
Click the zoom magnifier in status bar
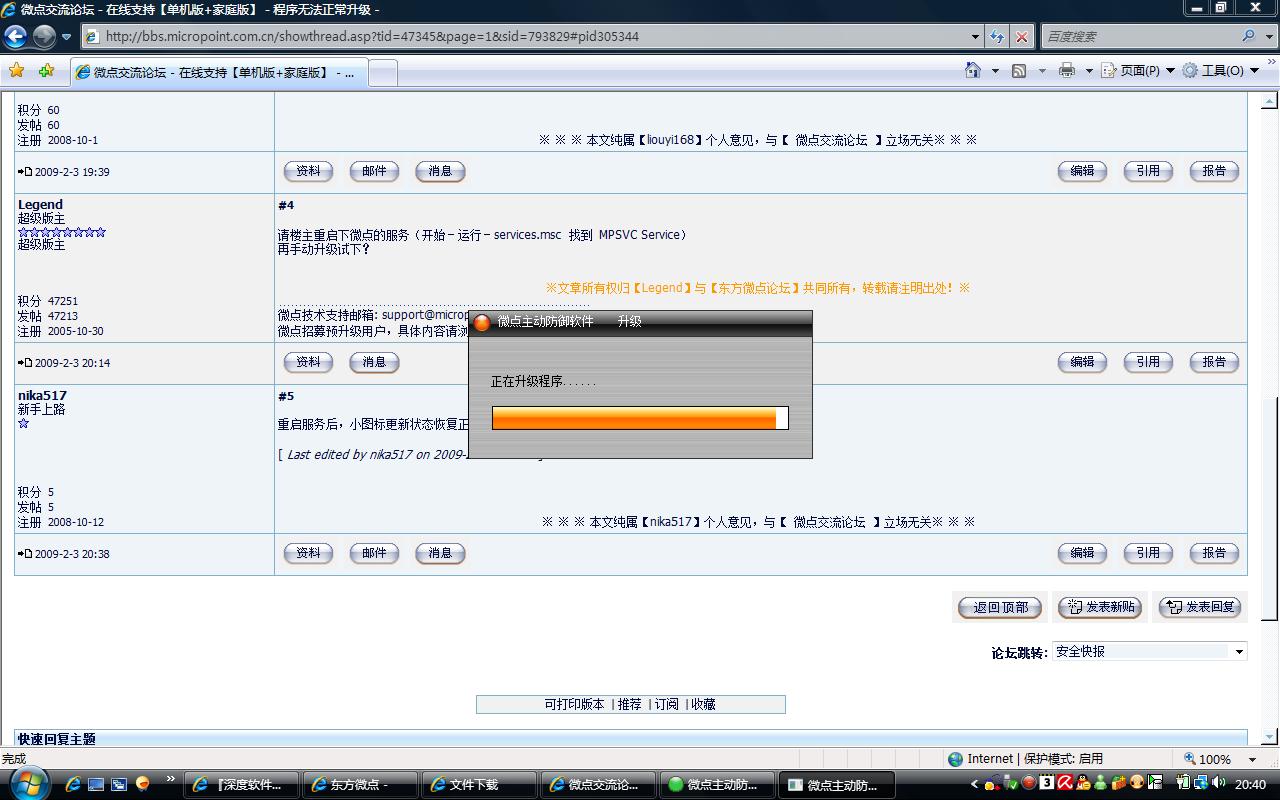point(1190,759)
